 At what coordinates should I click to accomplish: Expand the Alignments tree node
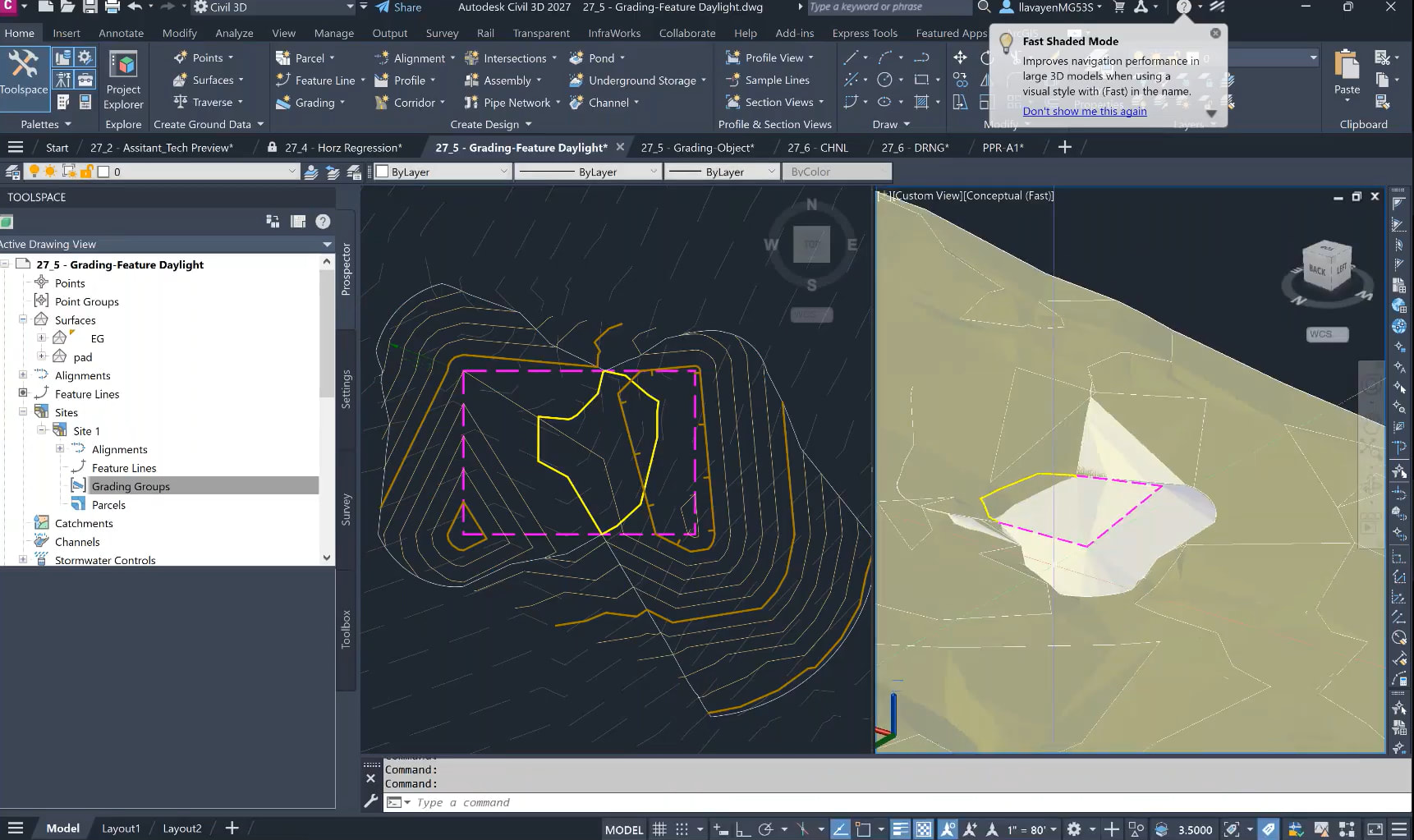click(23, 375)
